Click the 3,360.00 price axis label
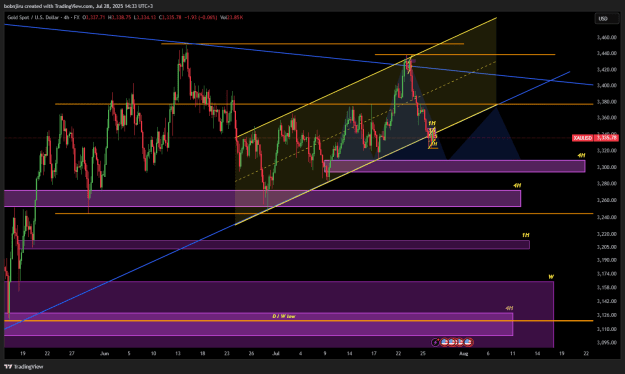Screen dimensions: 625x374 (x=607, y=118)
